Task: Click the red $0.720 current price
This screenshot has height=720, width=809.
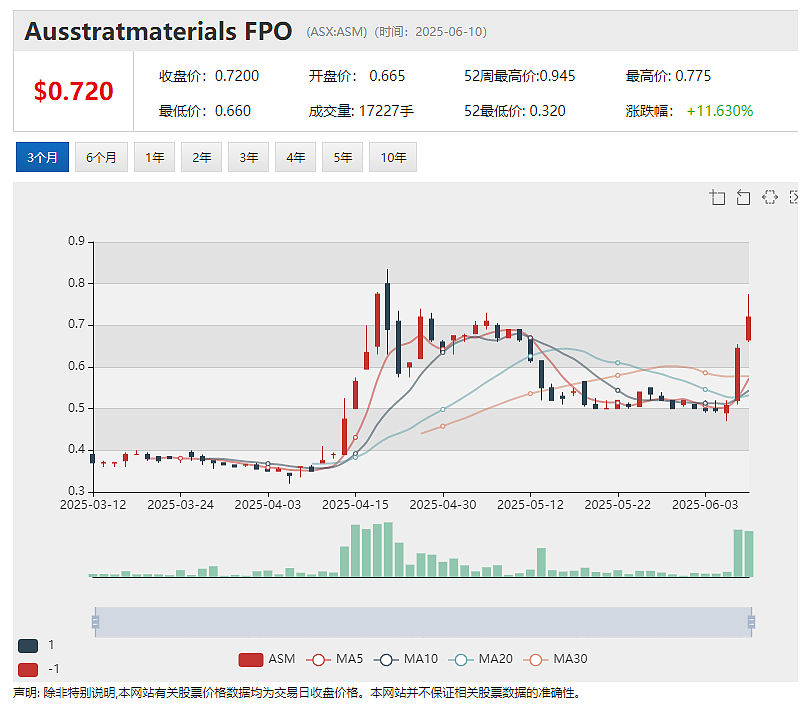Action: tap(73, 91)
